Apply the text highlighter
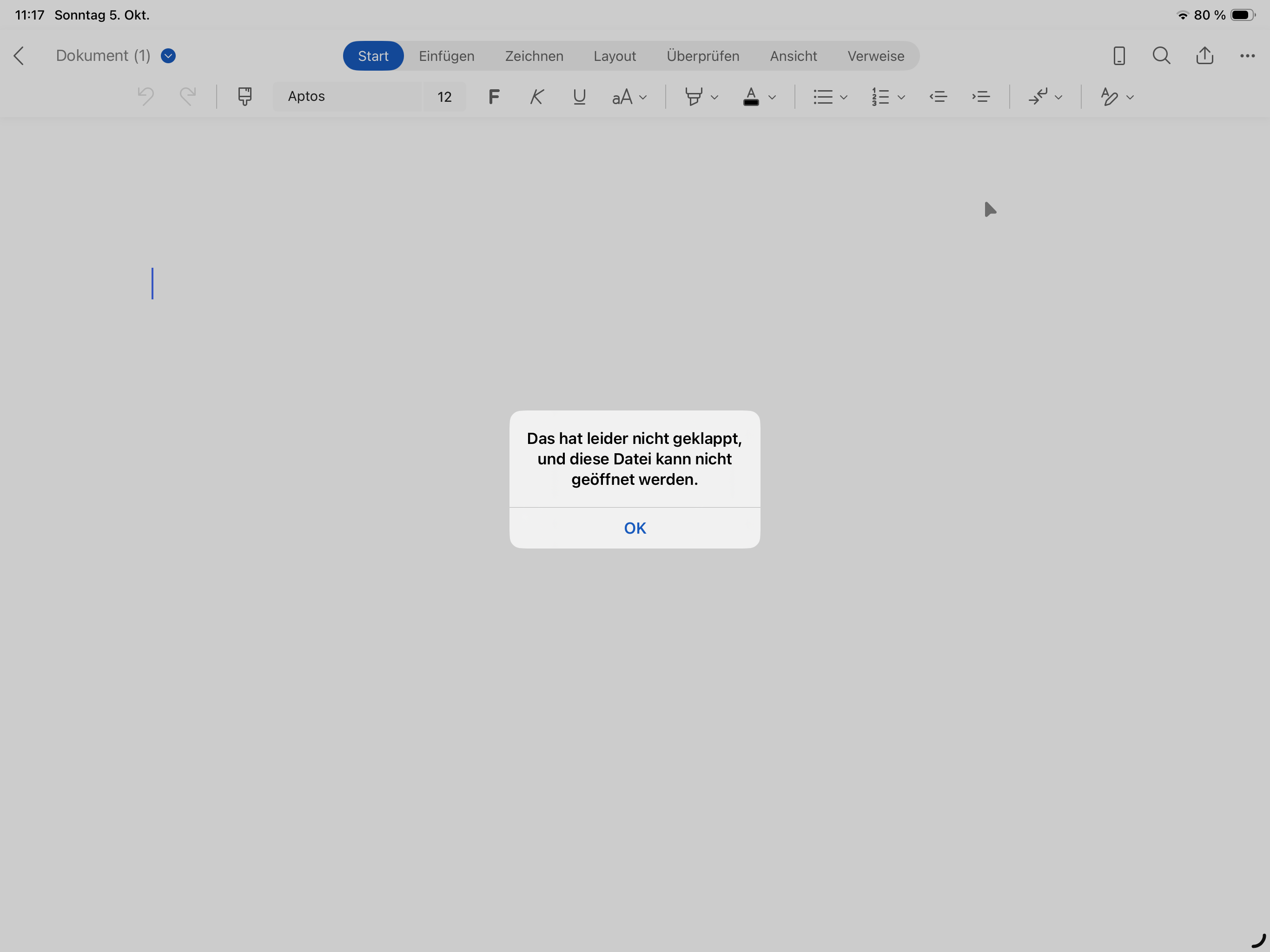 (x=694, y=97)
